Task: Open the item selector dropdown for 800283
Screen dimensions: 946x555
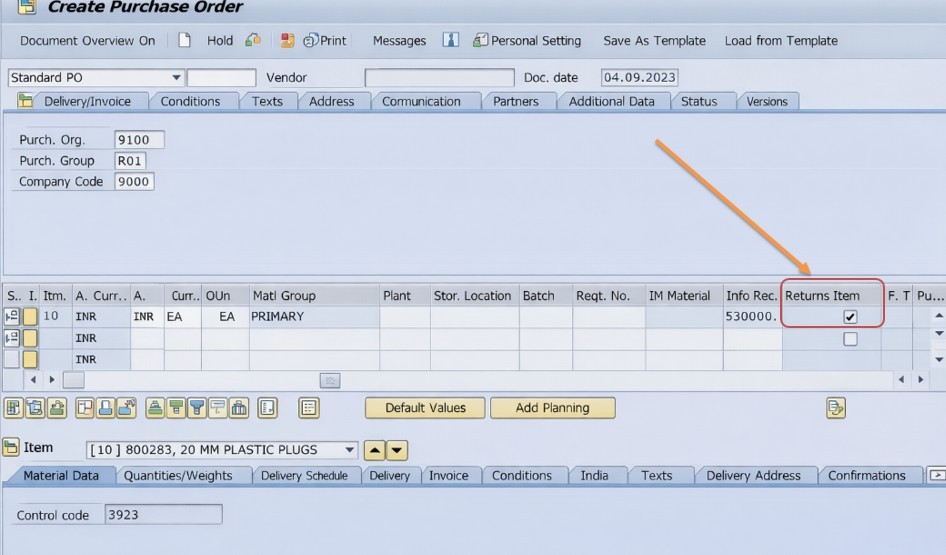Action: 349,450
